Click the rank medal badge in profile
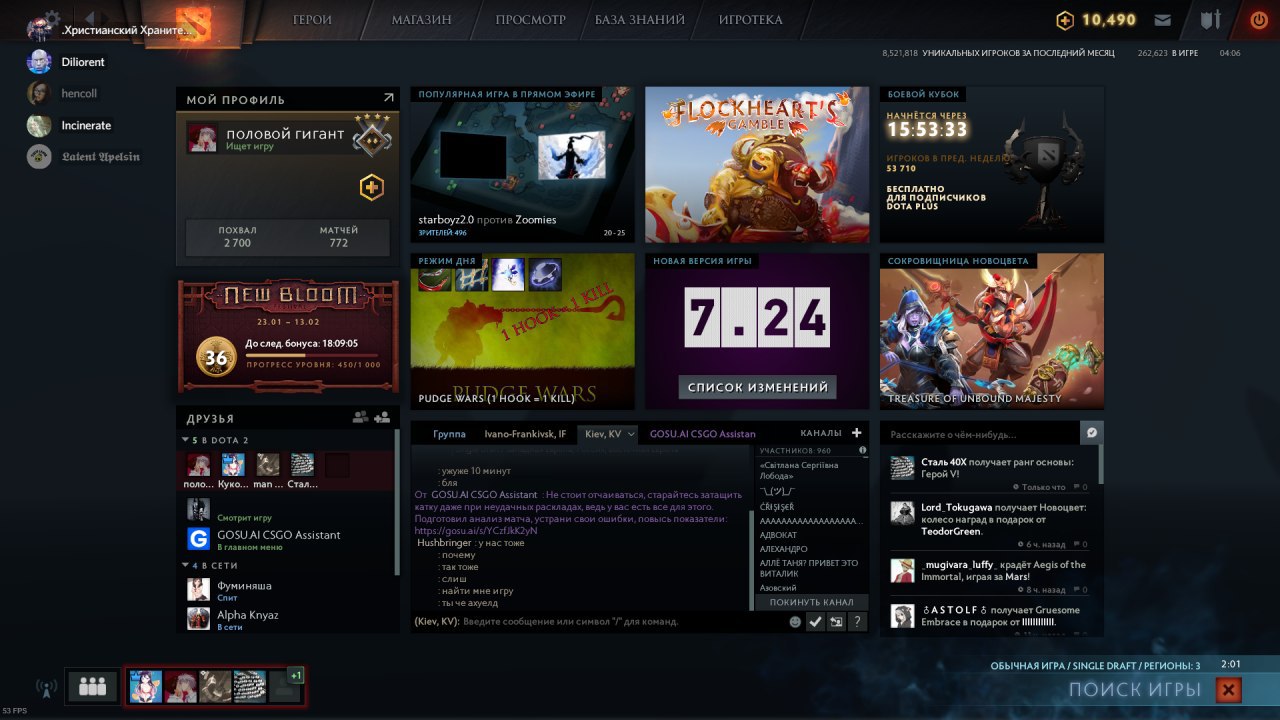This screenshot has height=720, width=1280. pos(372,135)
